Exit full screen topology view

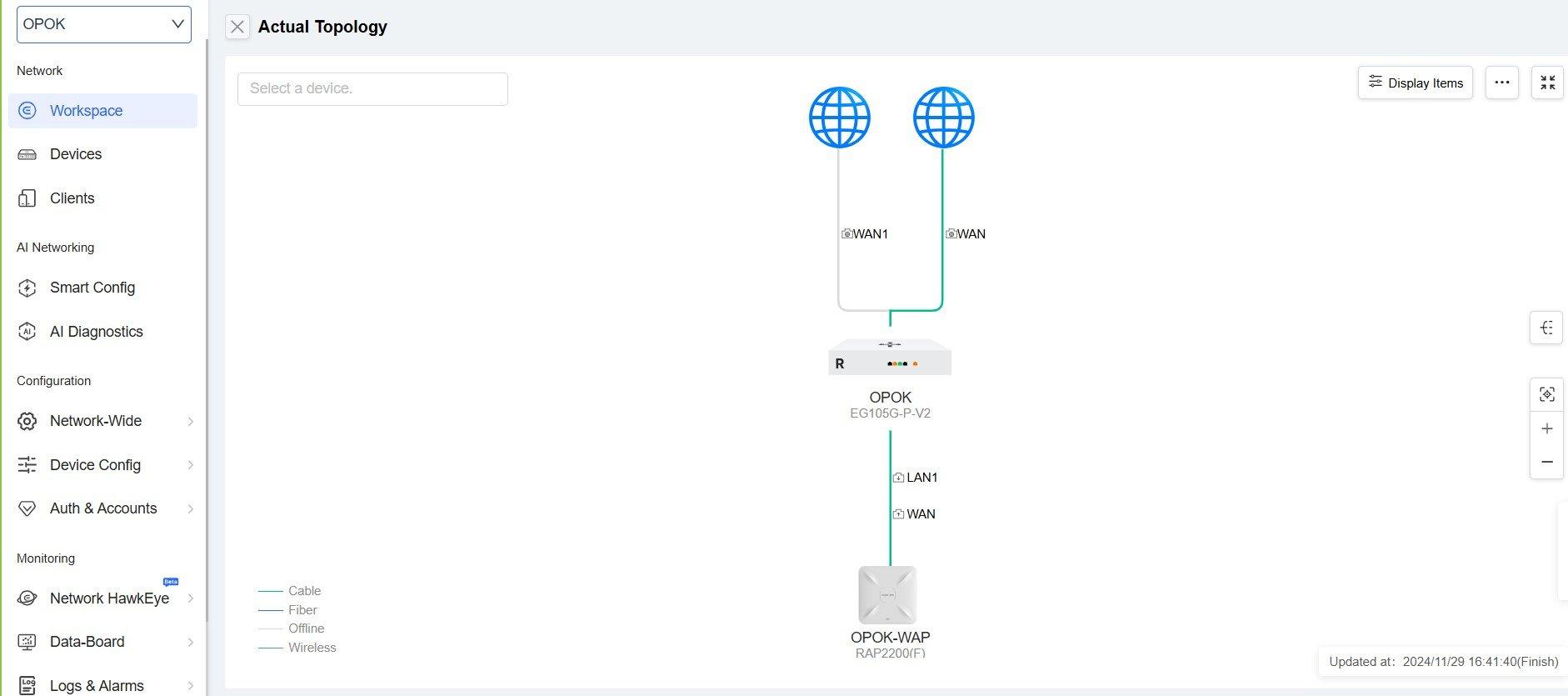click(x=1547, y=83)
